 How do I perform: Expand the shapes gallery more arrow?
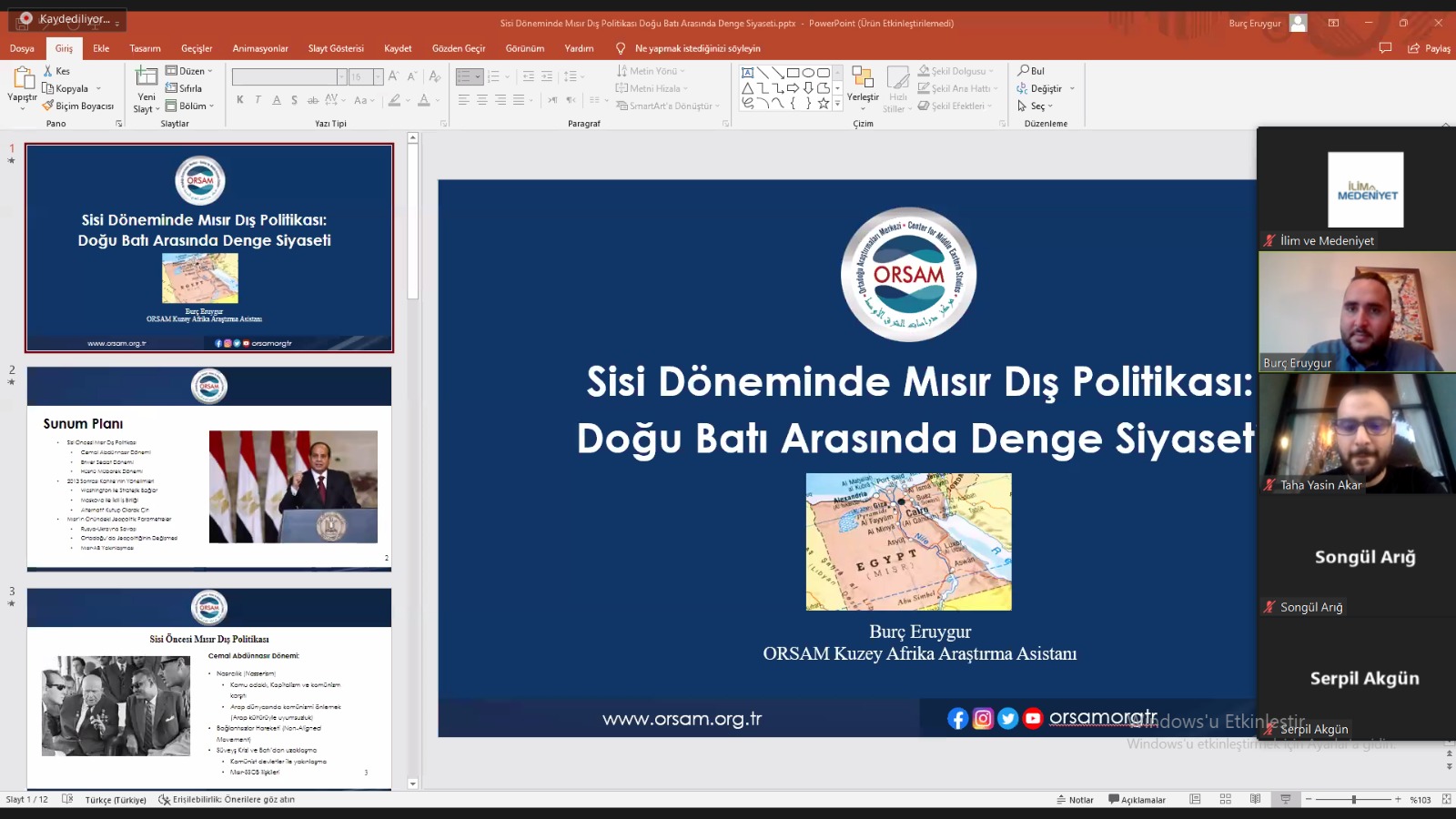[x=837, y=105]
